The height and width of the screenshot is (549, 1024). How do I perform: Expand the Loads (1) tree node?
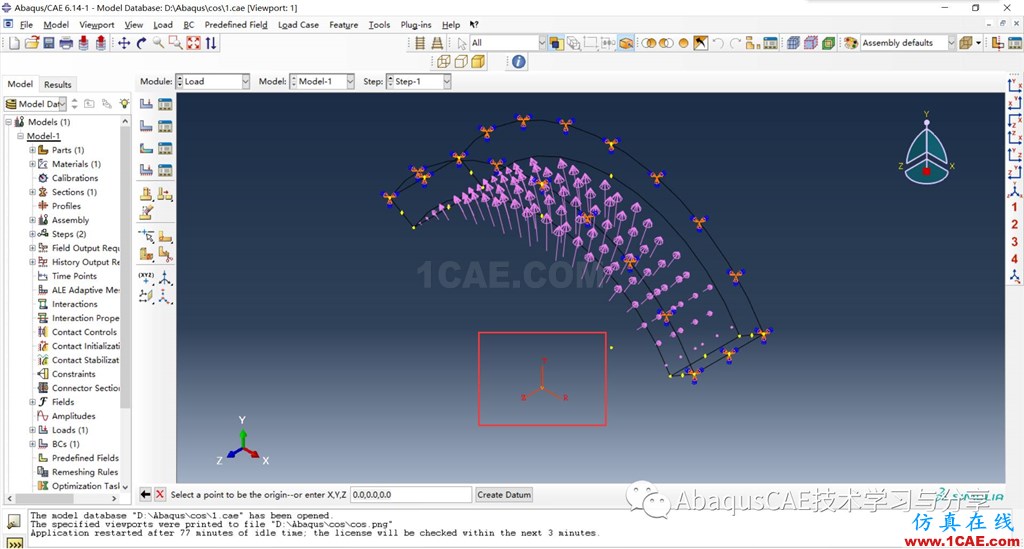click(x=33, y=430)
